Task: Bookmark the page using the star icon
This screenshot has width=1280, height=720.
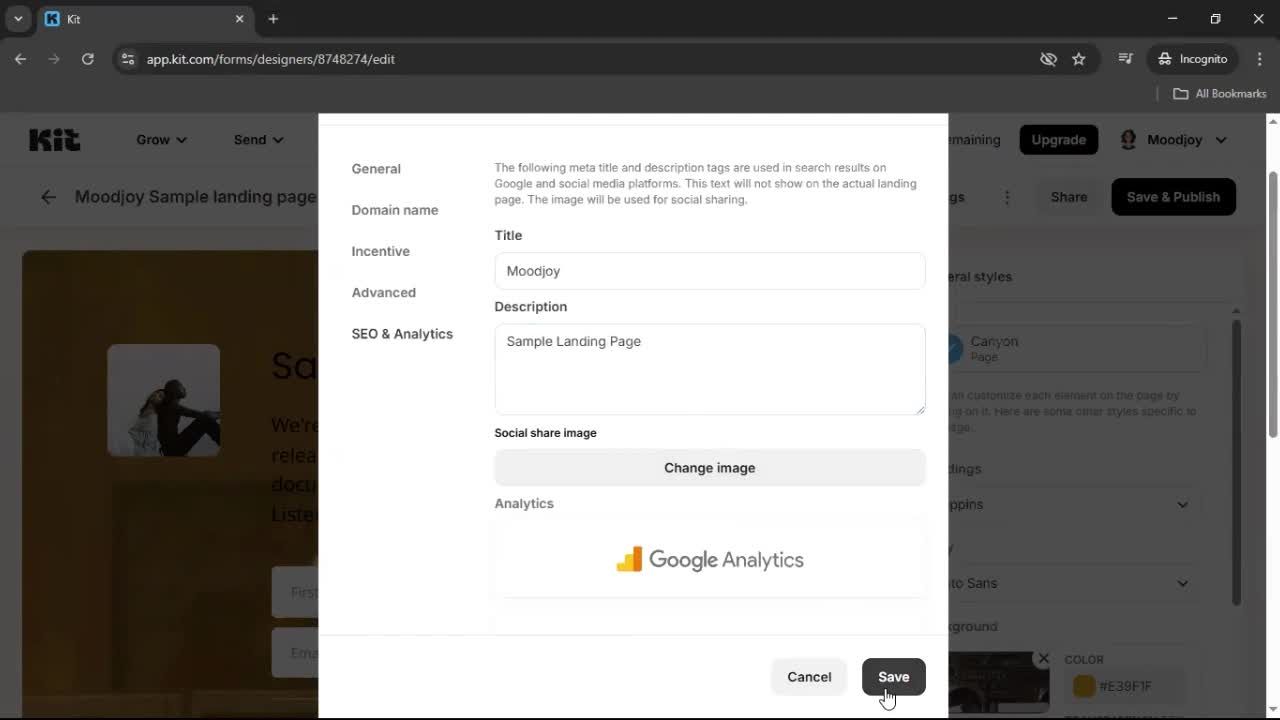Action: click(1079, 59)
